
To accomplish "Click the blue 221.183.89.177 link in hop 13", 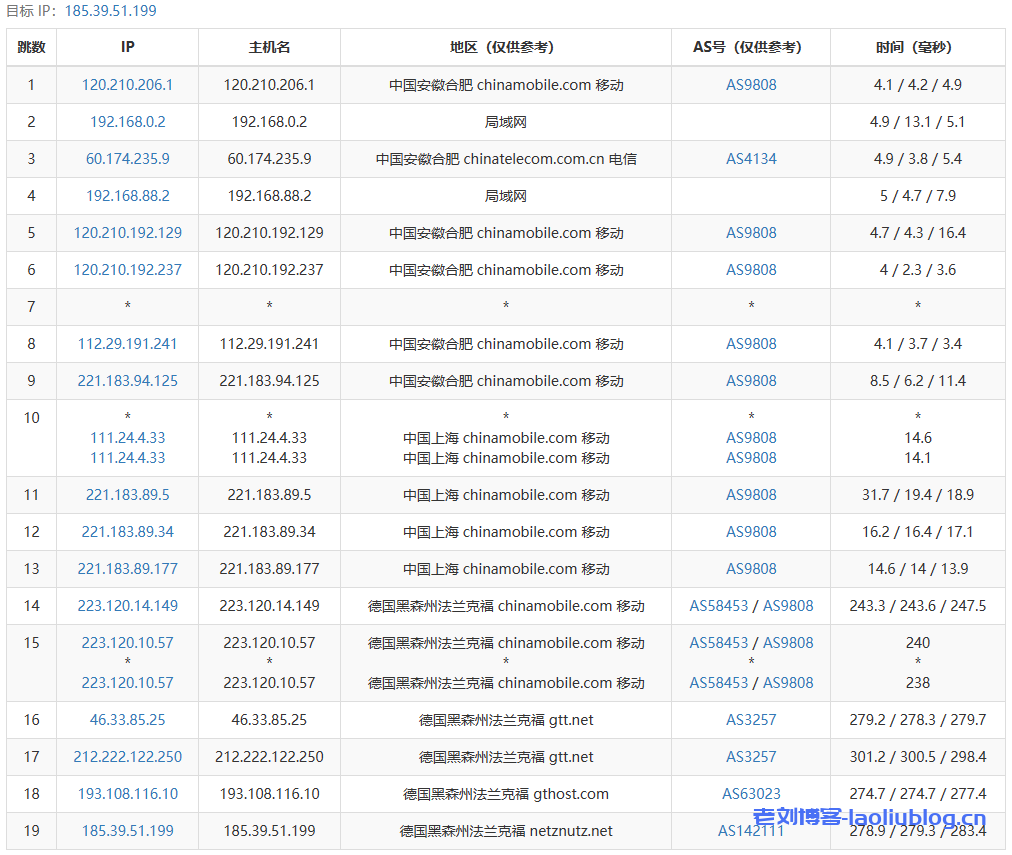I will coord(127,569).
